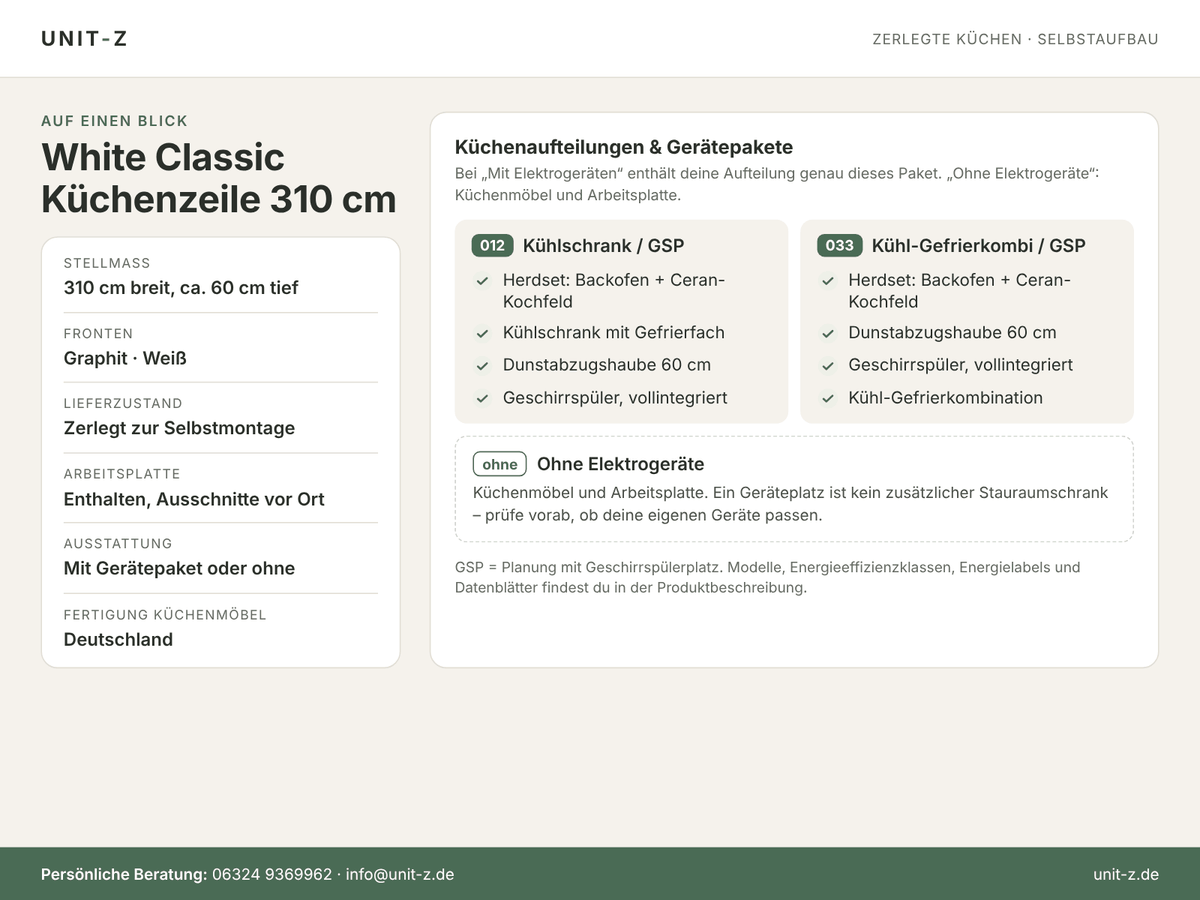Click 'Zerlegt zur Selbstmontage' delivery state
The image size is (1200, 900).
(179, 428)
